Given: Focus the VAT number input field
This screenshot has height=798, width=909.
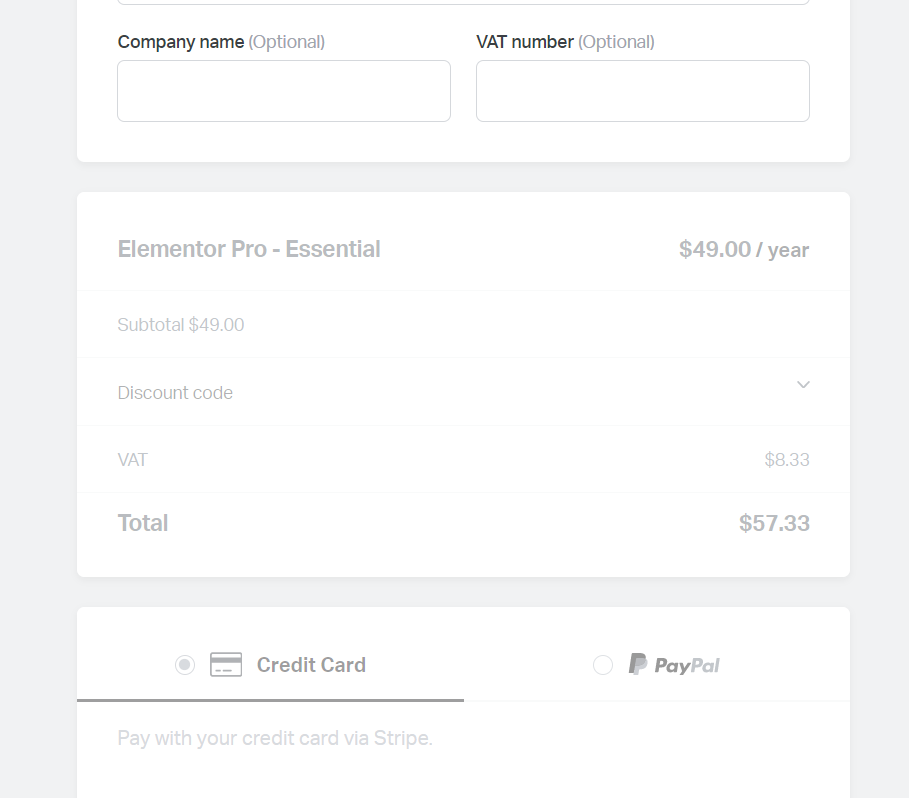Looking at the screenshot, I should (643, 91).
